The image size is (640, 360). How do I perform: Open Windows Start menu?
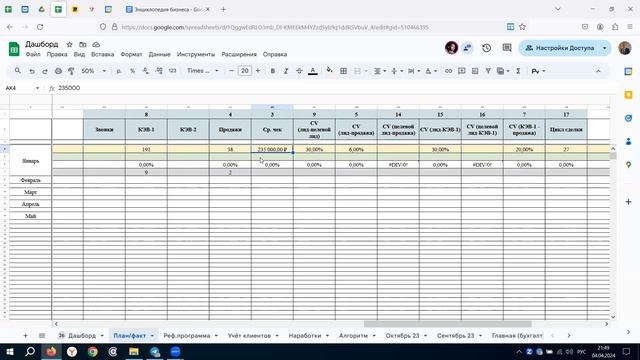pyautogui.click(x=10, y=351)
